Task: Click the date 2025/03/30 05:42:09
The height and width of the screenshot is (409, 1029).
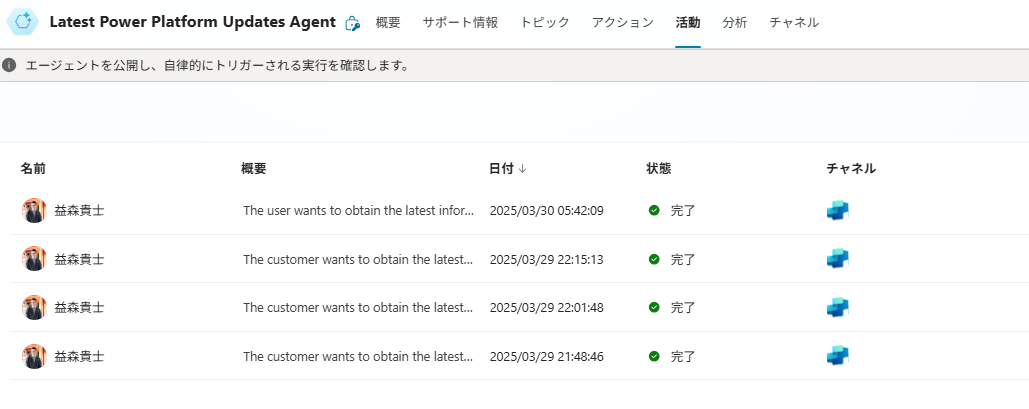Action: tap(547, 211)
